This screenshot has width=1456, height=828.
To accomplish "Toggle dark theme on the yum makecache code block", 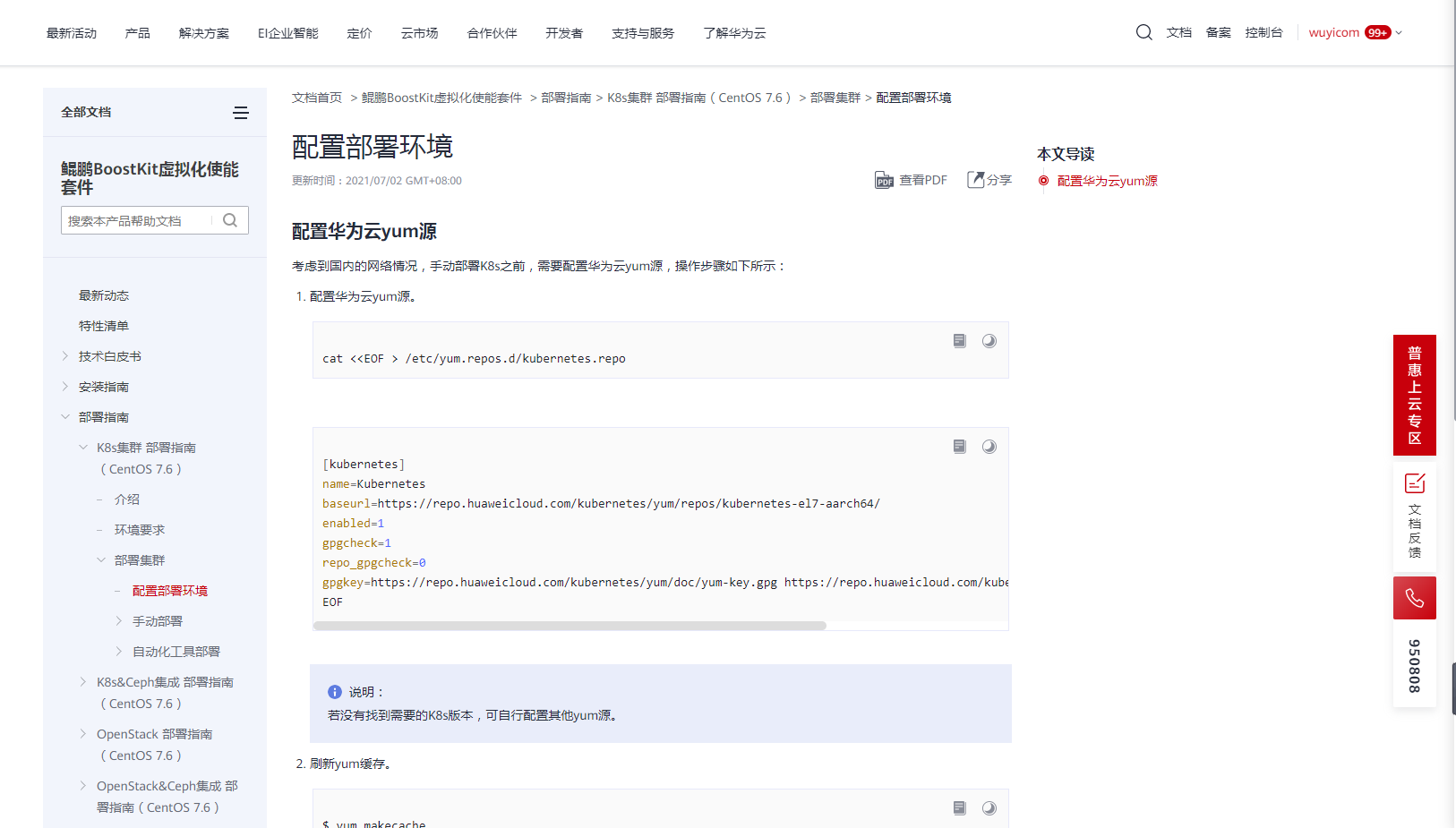I will pos(989,808).
